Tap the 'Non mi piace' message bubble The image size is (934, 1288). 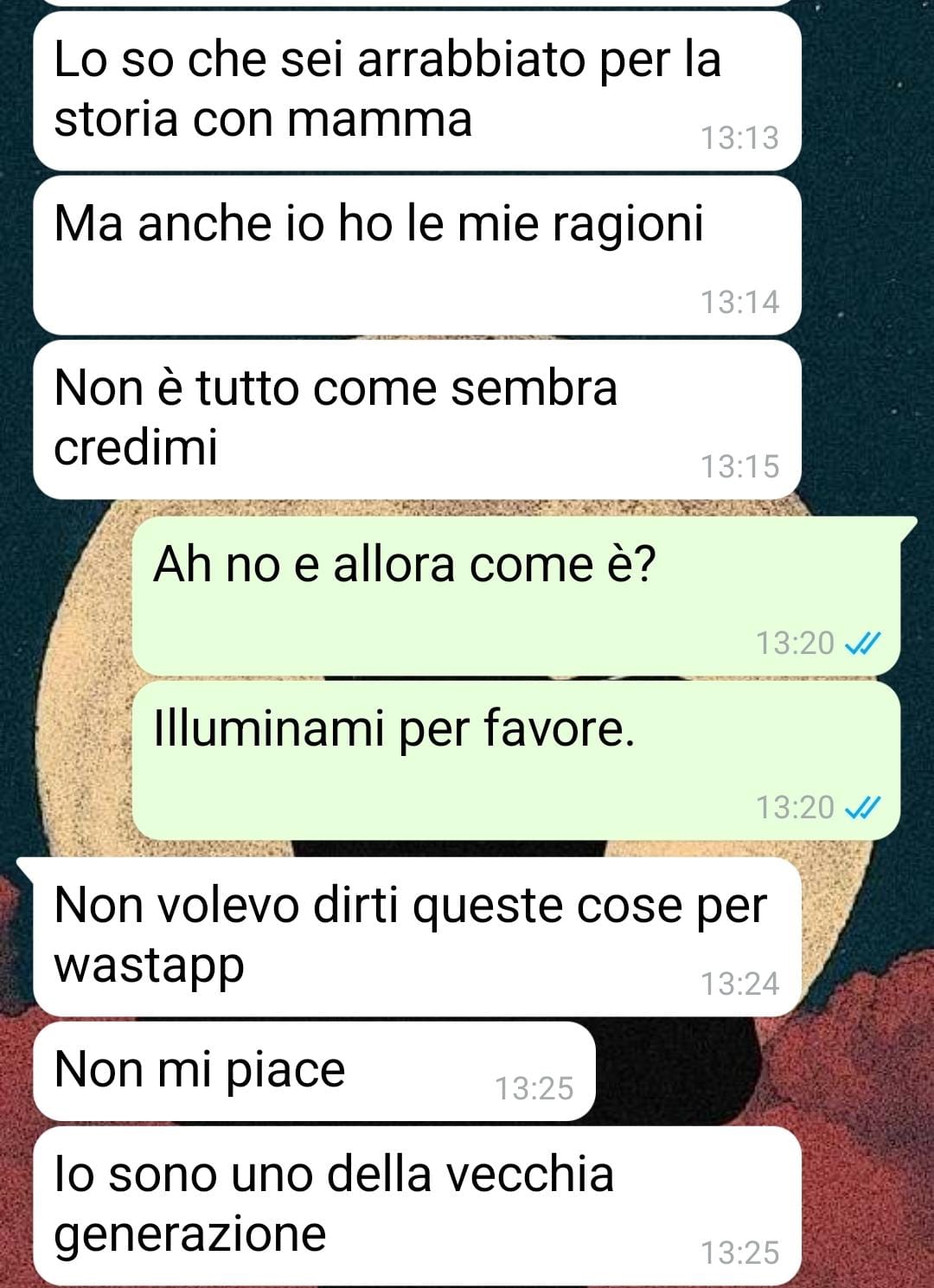tap(314, 1071)
